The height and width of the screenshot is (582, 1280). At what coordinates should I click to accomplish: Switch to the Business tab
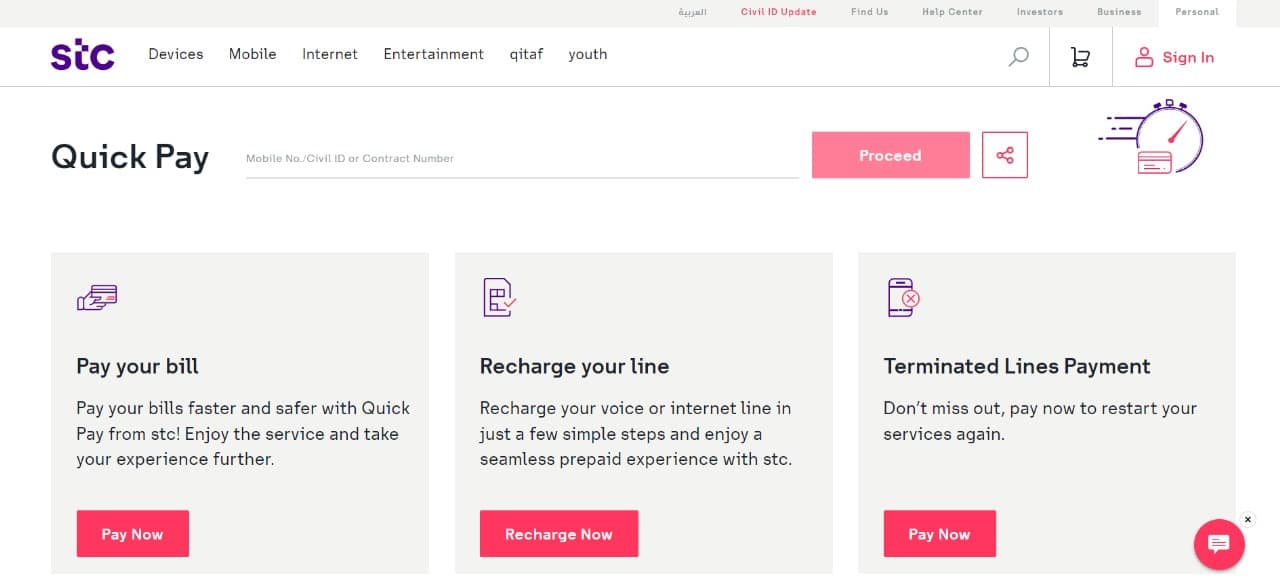pos(1118,12)
